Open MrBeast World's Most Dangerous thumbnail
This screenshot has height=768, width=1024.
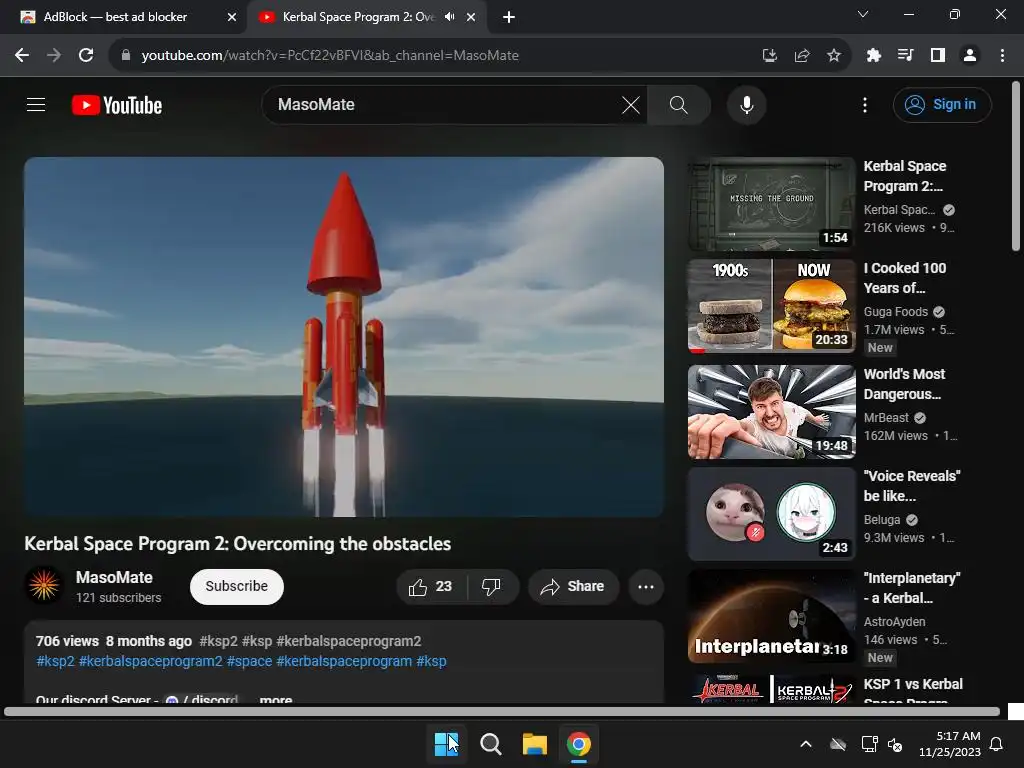[x=771, y=411]
